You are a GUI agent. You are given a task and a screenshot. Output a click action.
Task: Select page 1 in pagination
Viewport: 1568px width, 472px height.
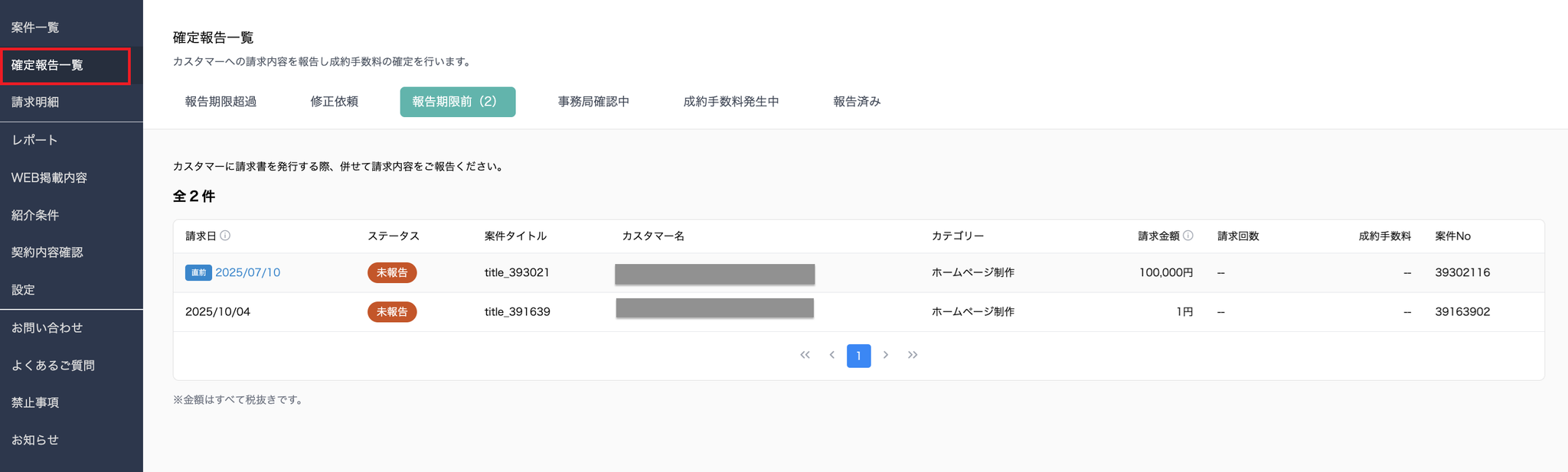(858, 356)
